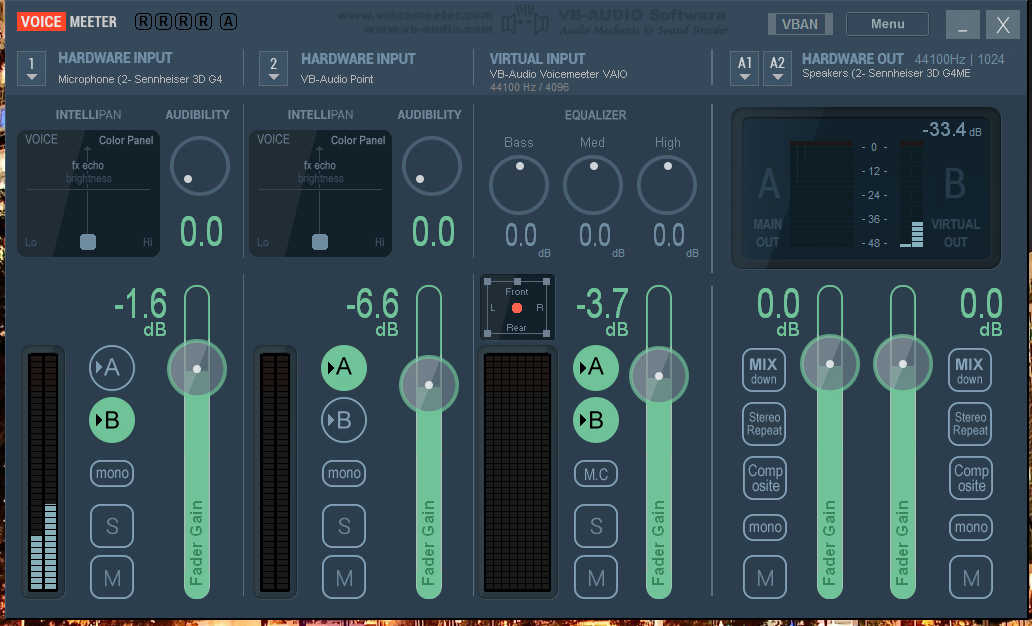Click the VBAN button
This screenshot has height=626, width=1032.
coord(800,24)
